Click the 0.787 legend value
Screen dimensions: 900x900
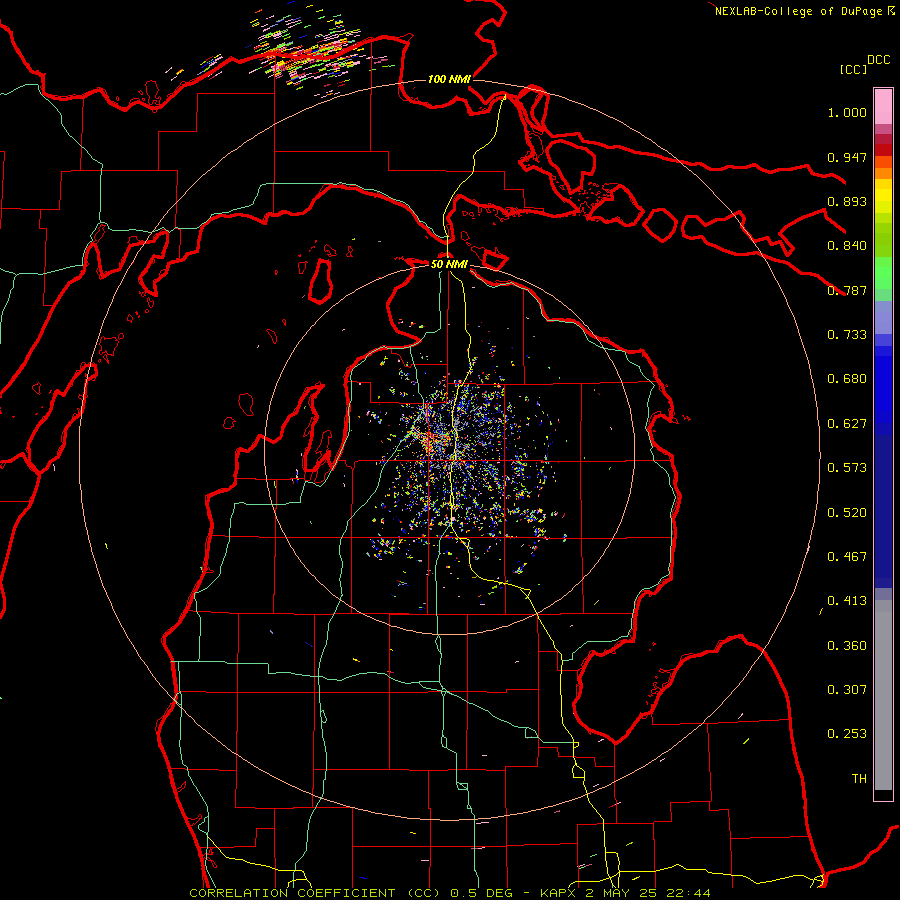click(847, 290)
